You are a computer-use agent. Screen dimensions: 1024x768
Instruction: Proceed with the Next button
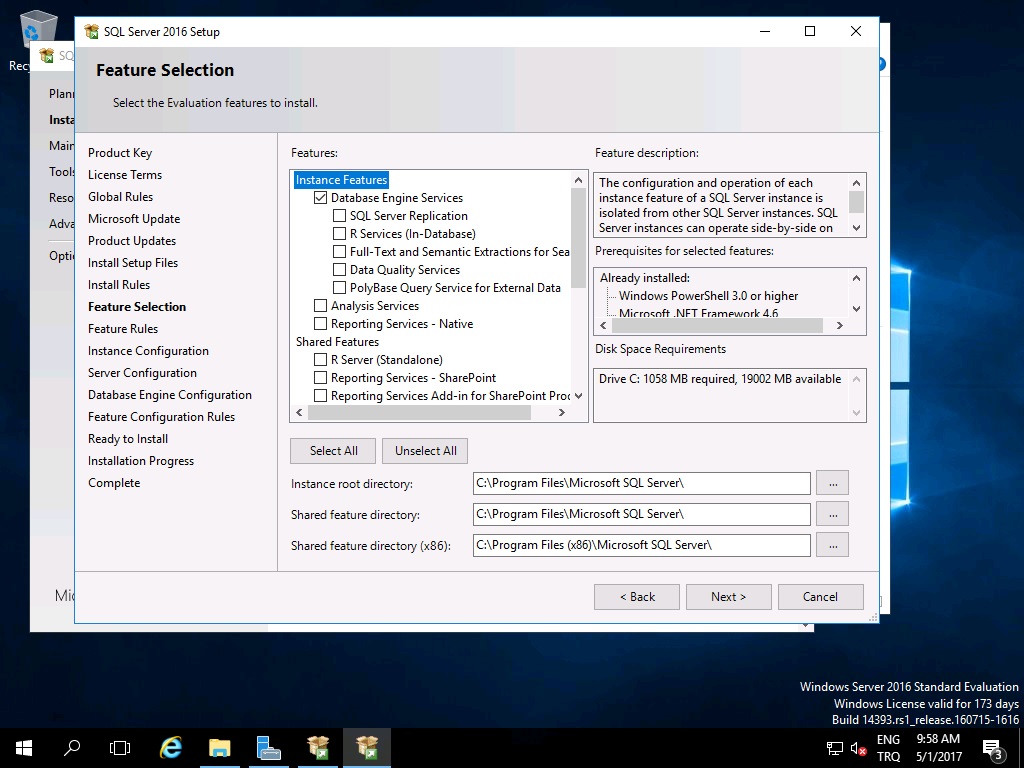(x=728, y=597)
